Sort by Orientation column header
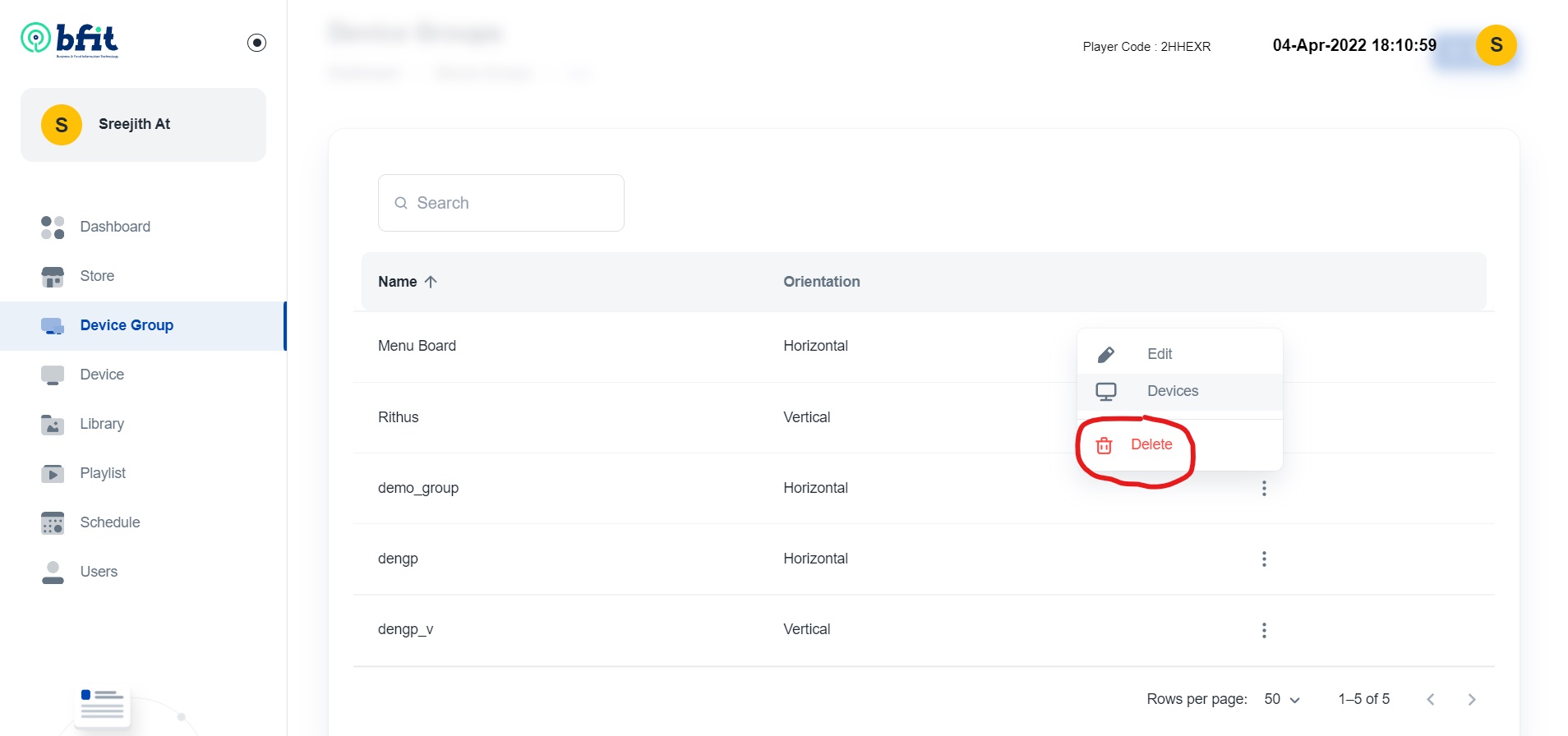The width and height of the screenshot is (1568, 736). pos(822,282)
